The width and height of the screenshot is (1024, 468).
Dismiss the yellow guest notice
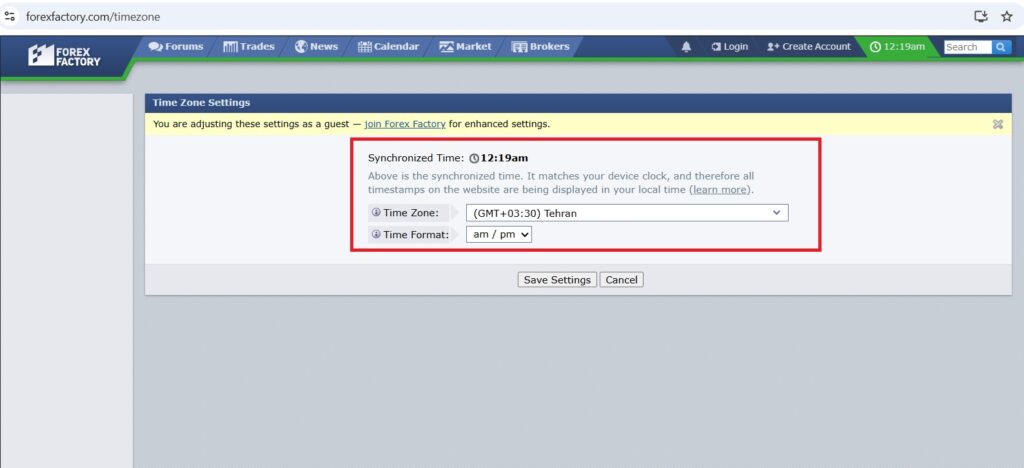point(997,124)
